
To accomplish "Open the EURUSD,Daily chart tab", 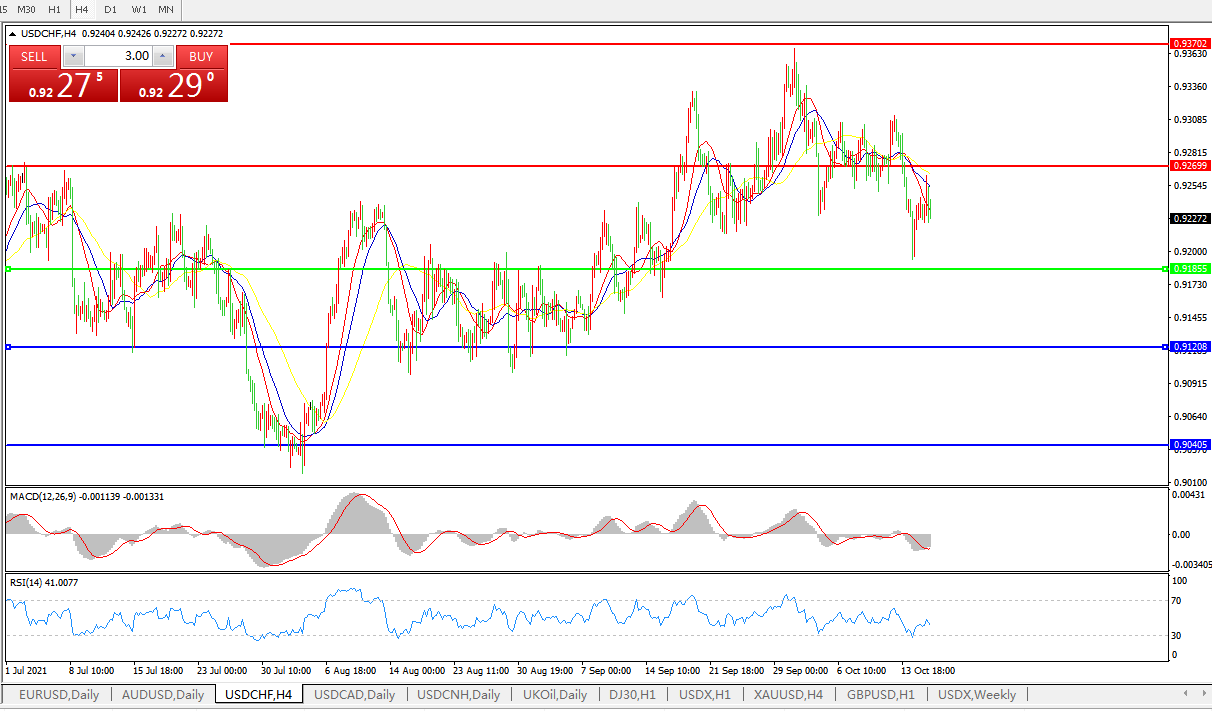I will [59, 694].
